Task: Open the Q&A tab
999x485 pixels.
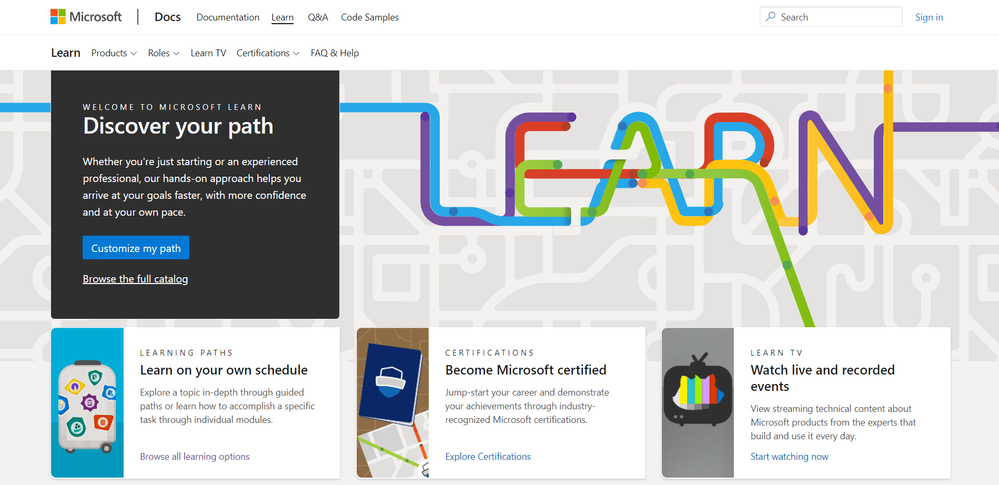Action: (317, 17)
